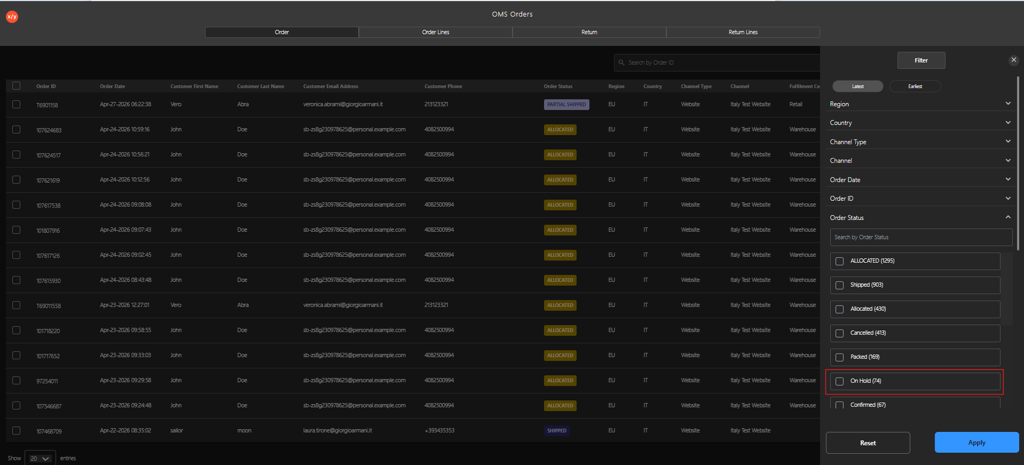The height and width of the screenshot is (465, 1024).
Task: Click the Reset button
Action: pos(868,443)
